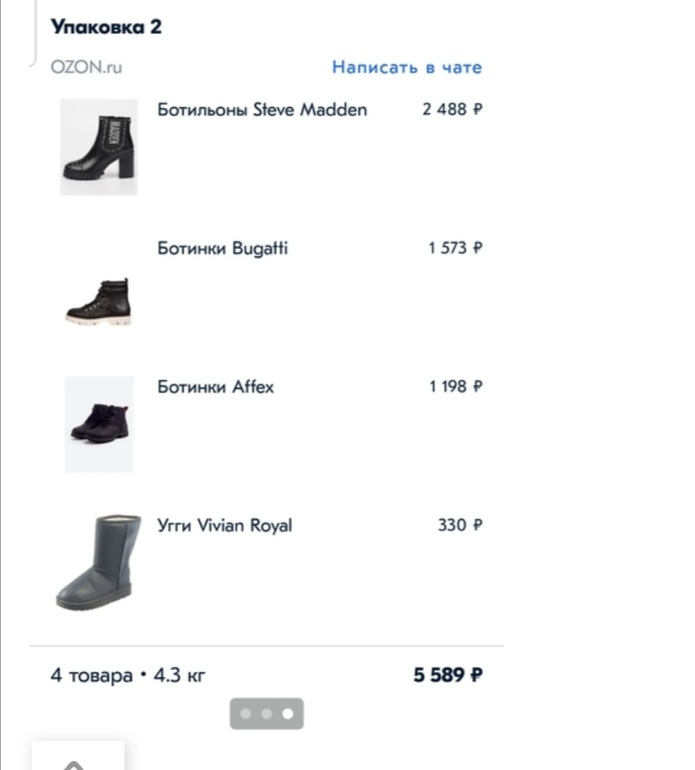Click the 5 589 ₽ total amount
Viewport: 695px width, 770px height.
click(448, 676)
